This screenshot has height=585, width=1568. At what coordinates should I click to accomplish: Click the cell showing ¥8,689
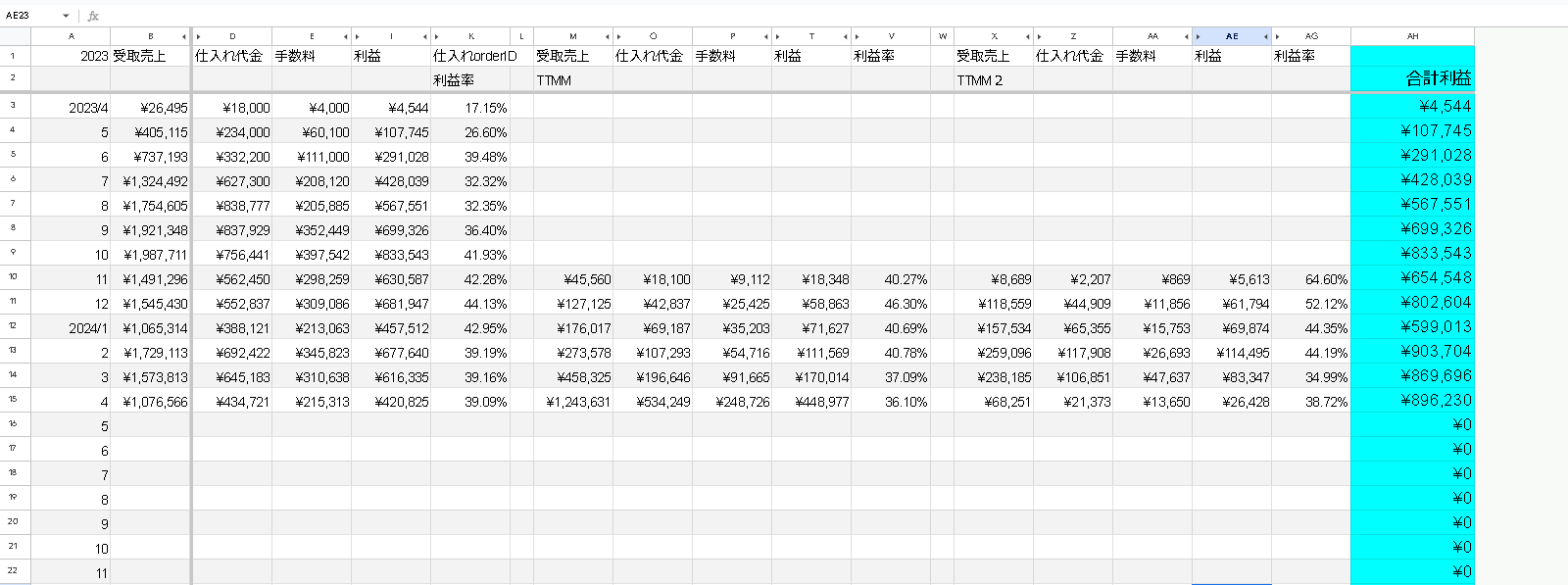[x=994, y=278]
